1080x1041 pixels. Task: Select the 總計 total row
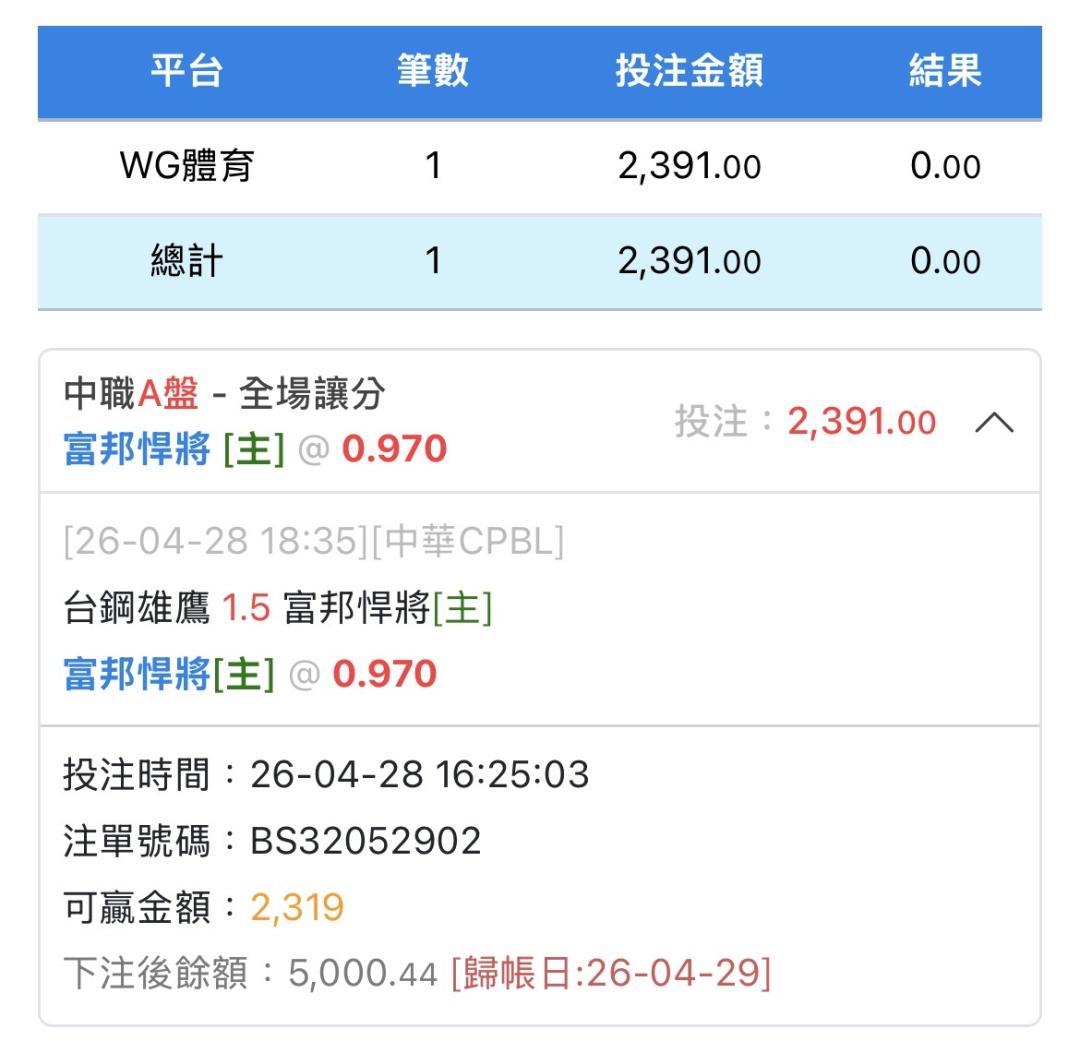(187, 262)
